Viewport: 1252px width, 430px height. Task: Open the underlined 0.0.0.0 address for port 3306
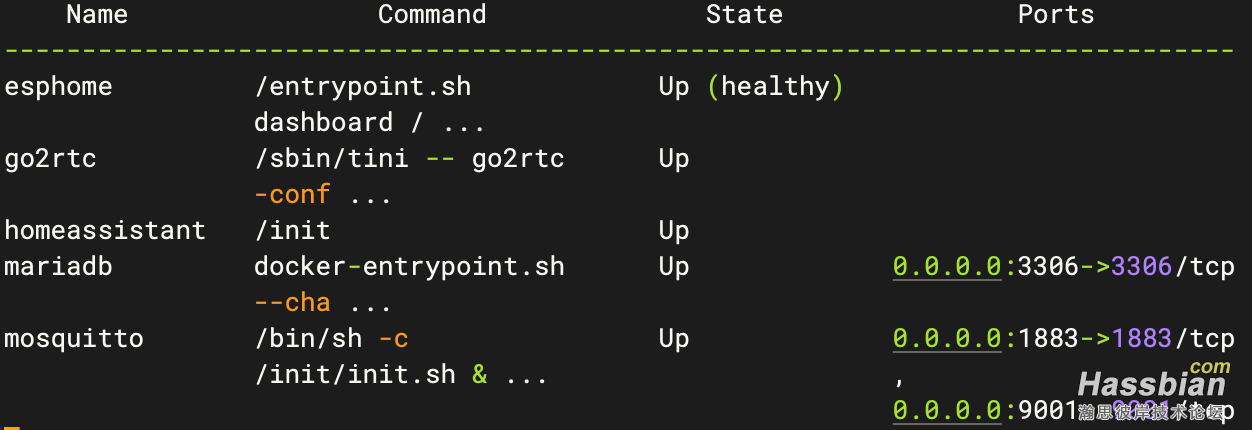pos(947,267)
